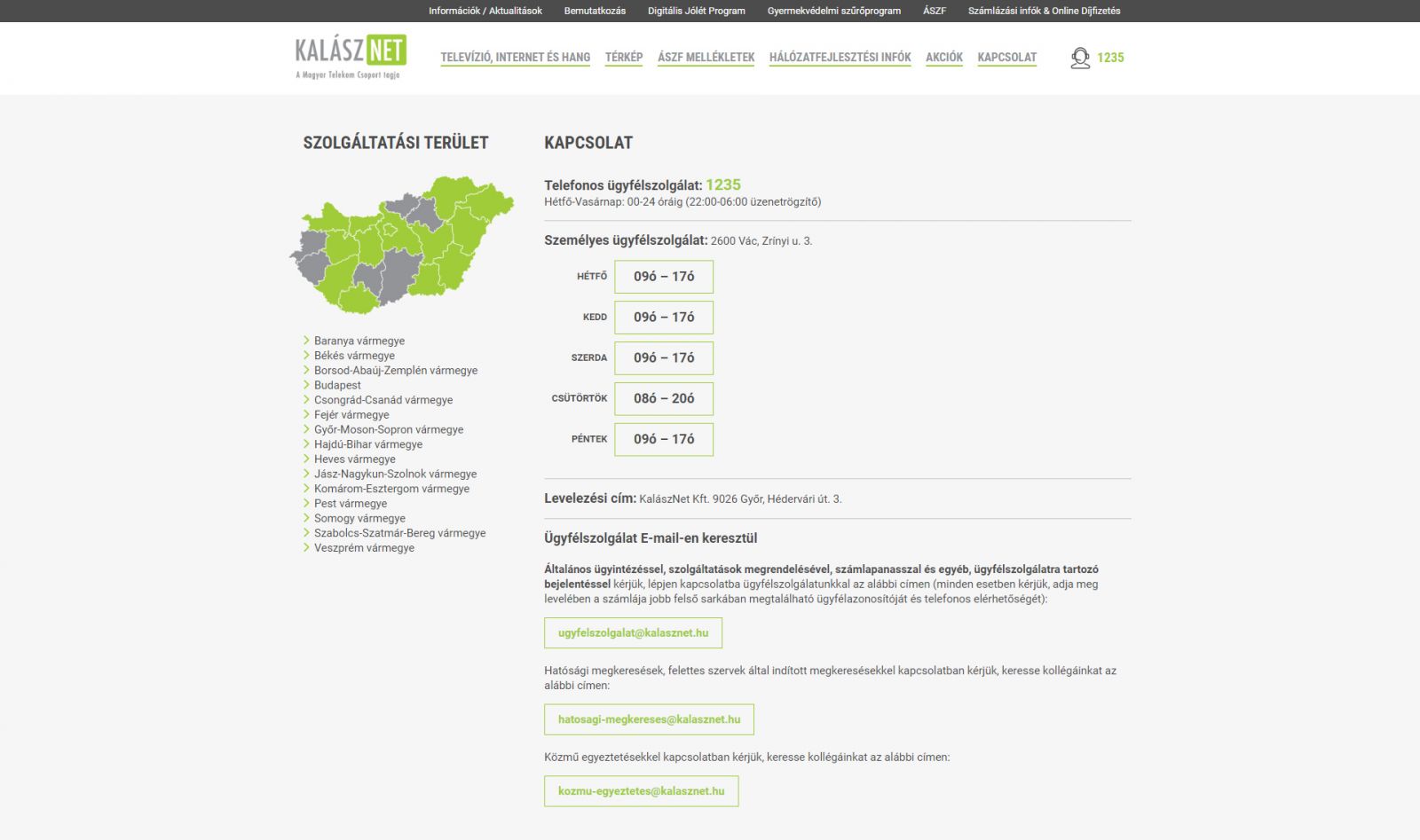Screen dimensions: 1420x840
Task: Click the chevron beside Baranya vármegye
Action: coord(307,341)
